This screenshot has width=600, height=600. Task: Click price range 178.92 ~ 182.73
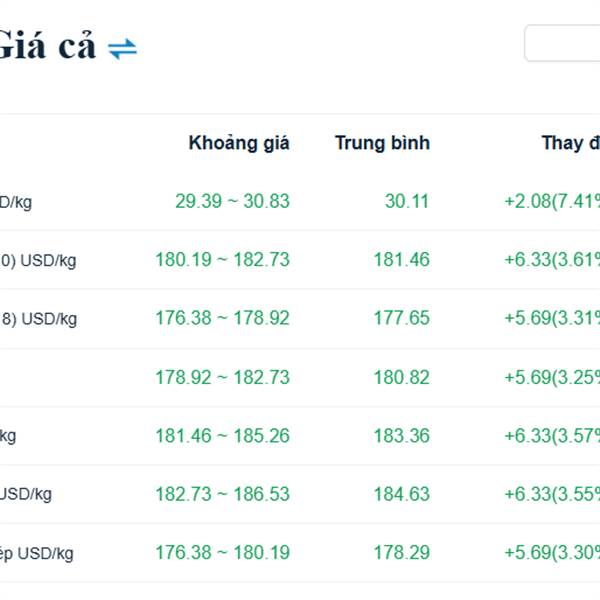coord(222,377)
